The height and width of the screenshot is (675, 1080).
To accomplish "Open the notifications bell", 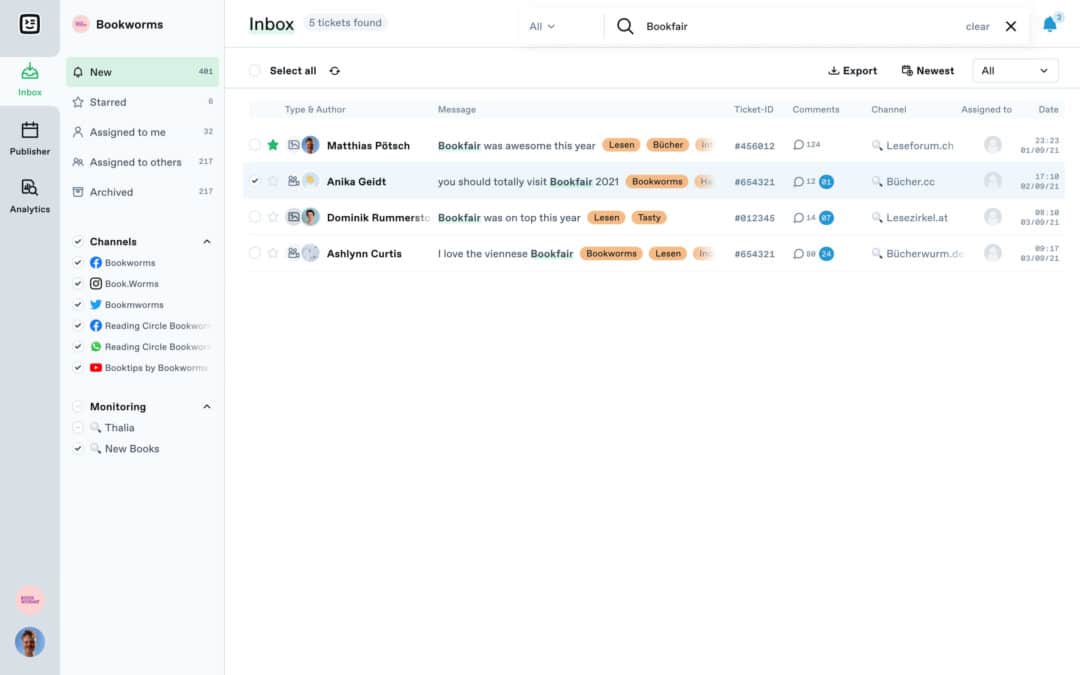I will click(x=1049, y=25).
